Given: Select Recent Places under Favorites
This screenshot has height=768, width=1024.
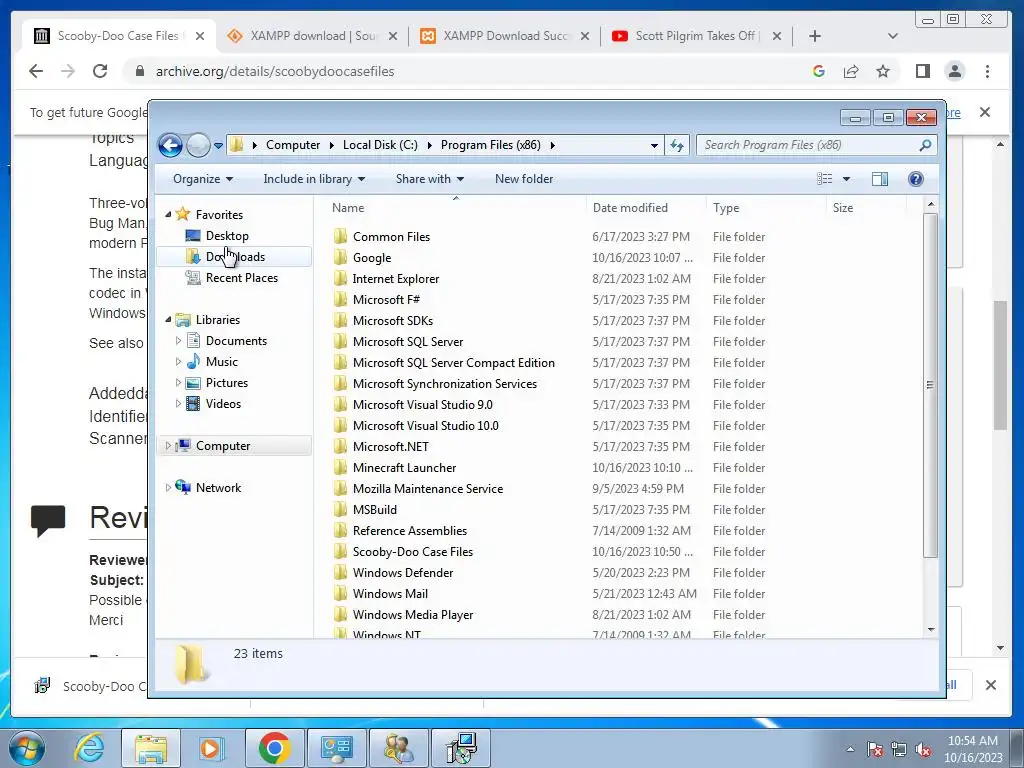Looking at the screenshot, I should 242,278.
